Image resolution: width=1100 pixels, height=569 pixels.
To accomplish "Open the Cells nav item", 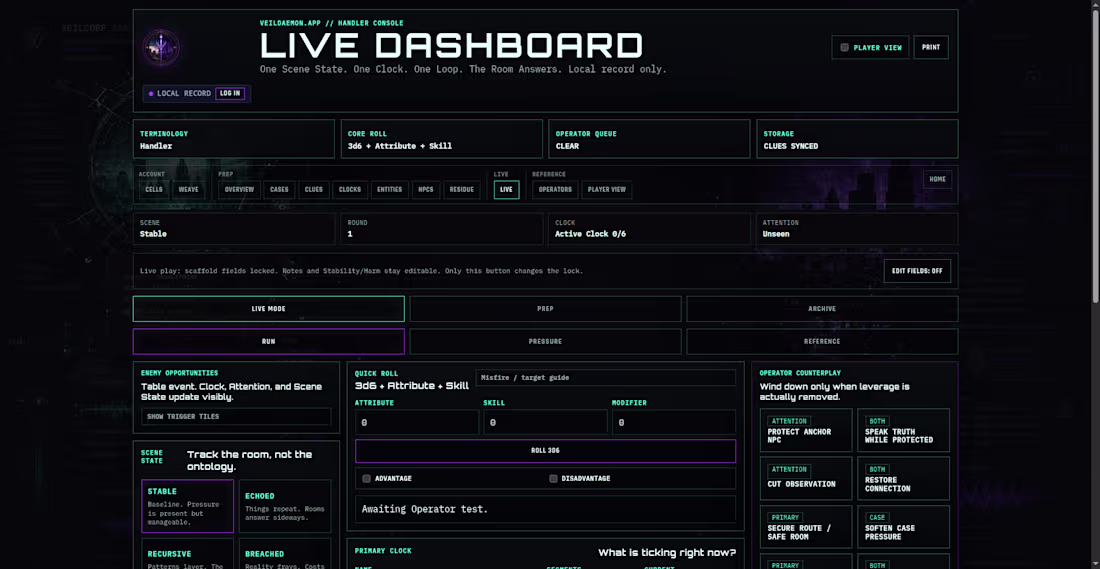I will (154, 189).
